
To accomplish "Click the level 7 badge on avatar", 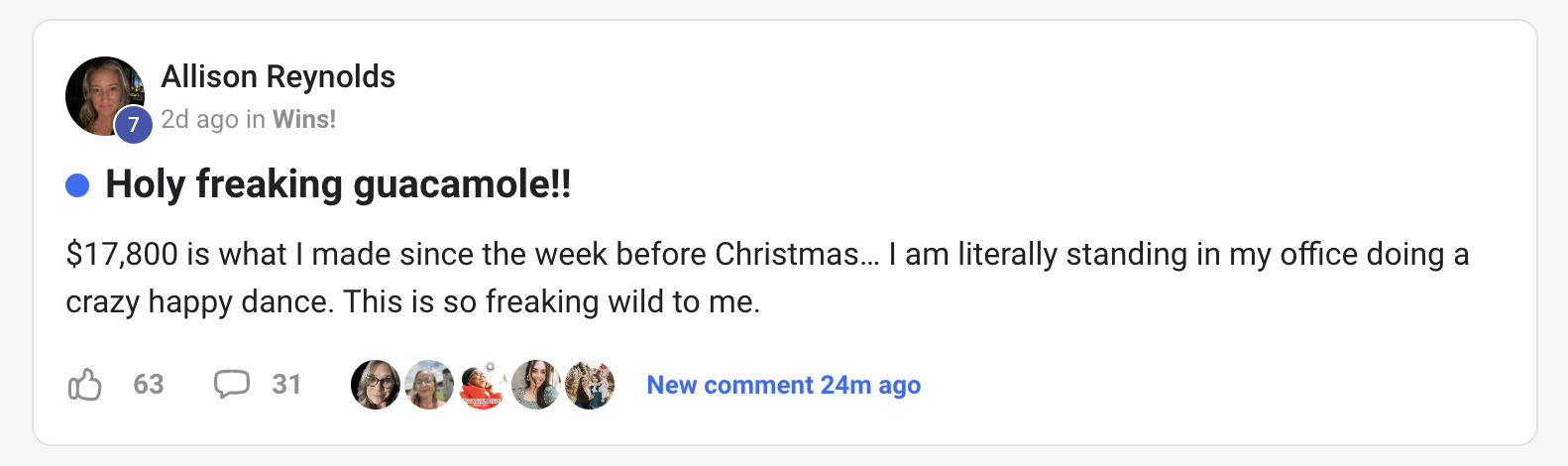I will [134, 125].
